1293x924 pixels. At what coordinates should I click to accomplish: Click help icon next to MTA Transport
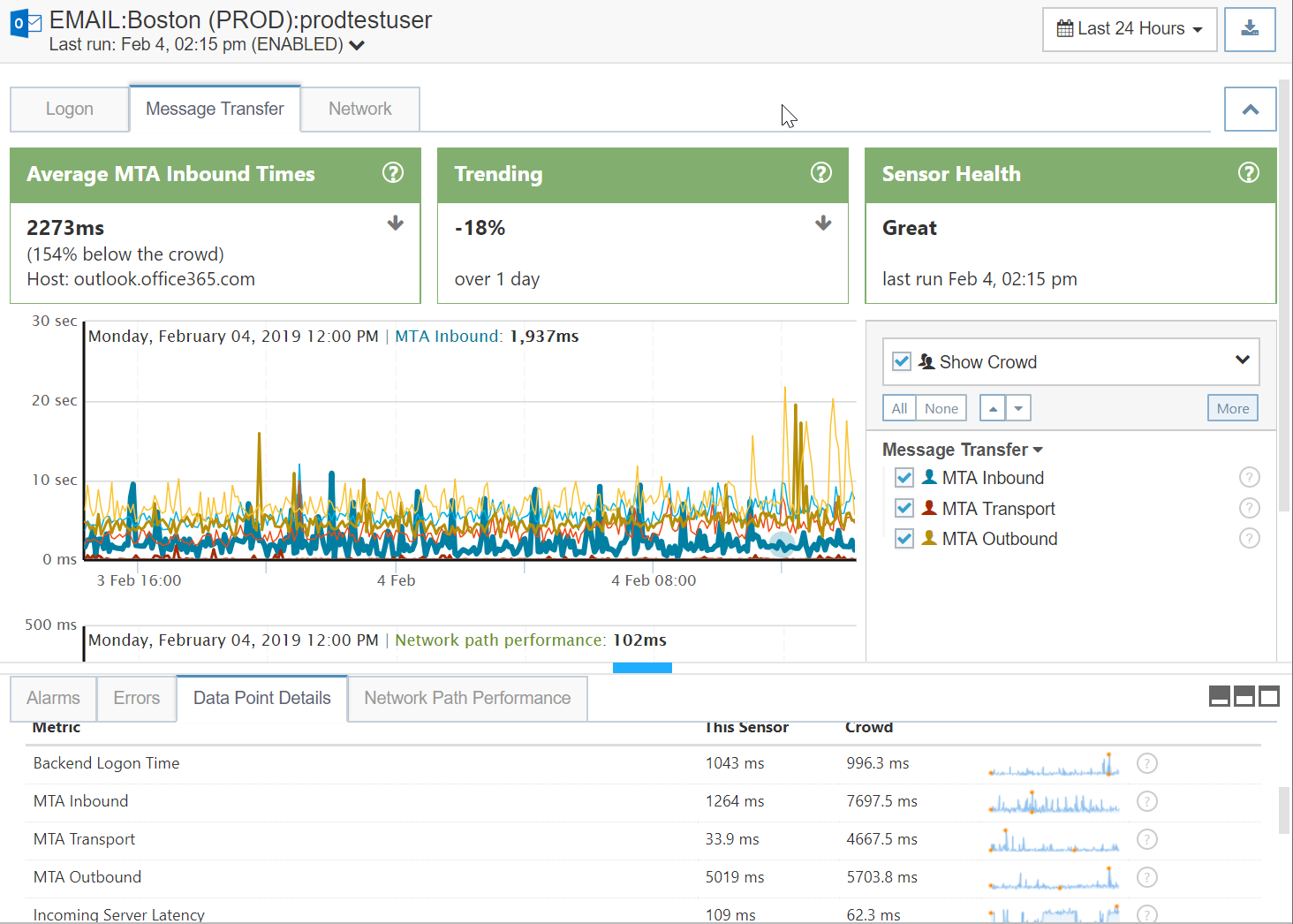tap(1249, 508)
